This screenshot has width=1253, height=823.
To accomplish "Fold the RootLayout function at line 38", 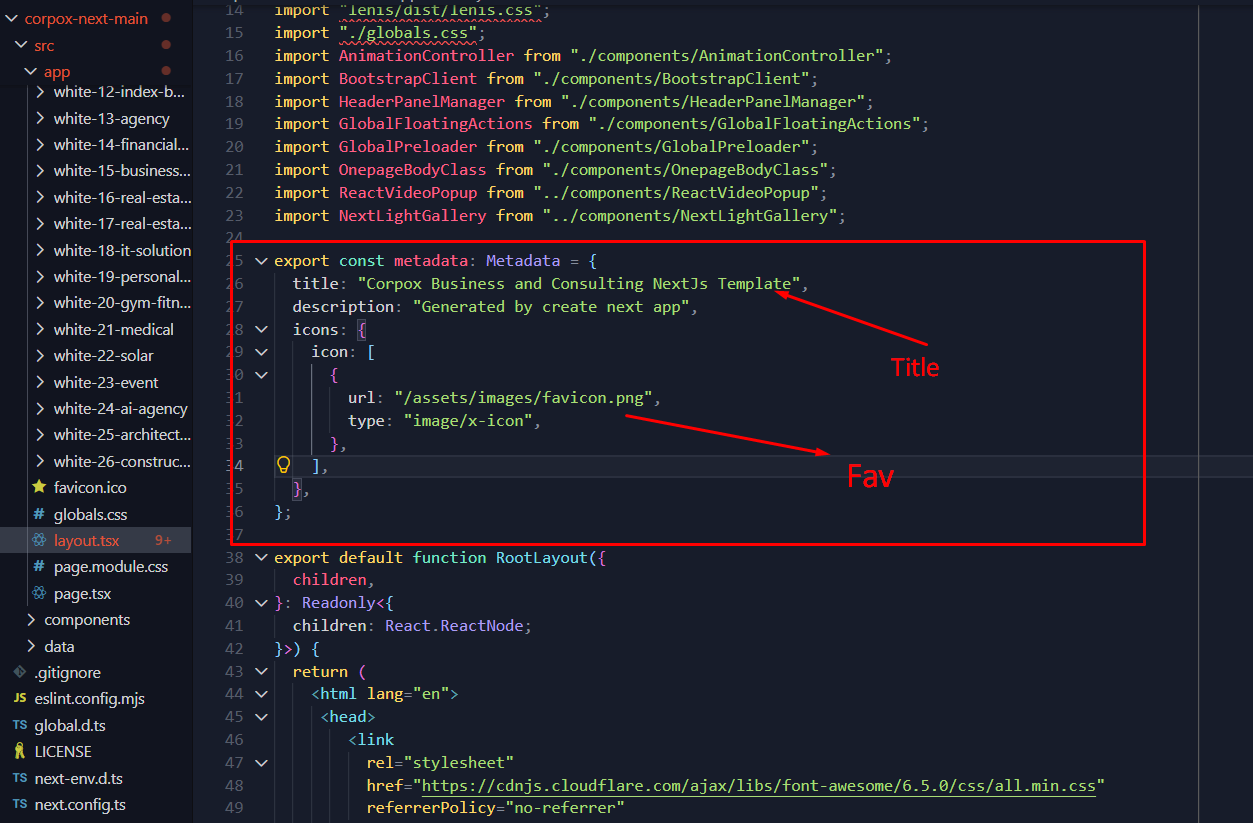I will click(261, 557).
